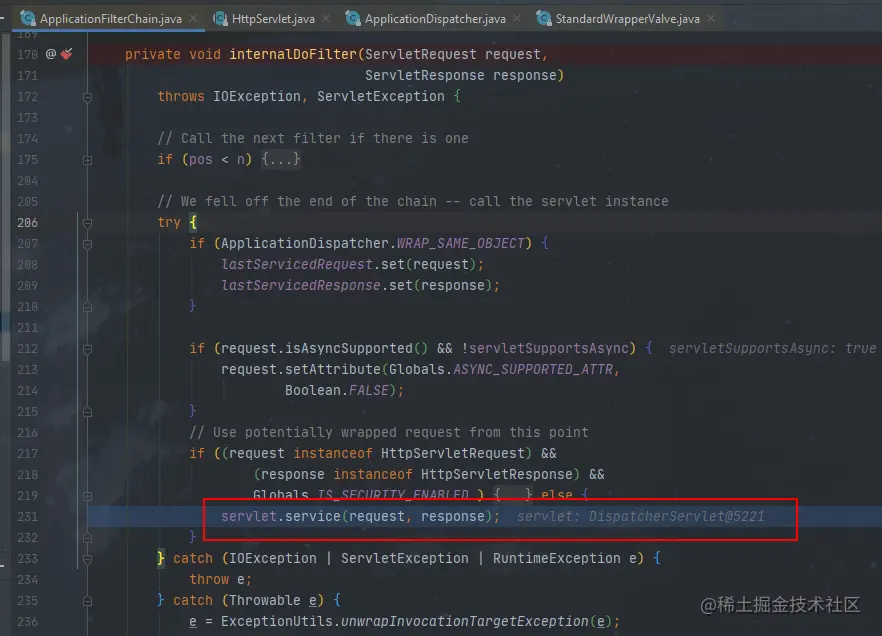The image size is (882, 636).
Task: Click the folded {...} placeholder on line 175
Action: point(281,159)
